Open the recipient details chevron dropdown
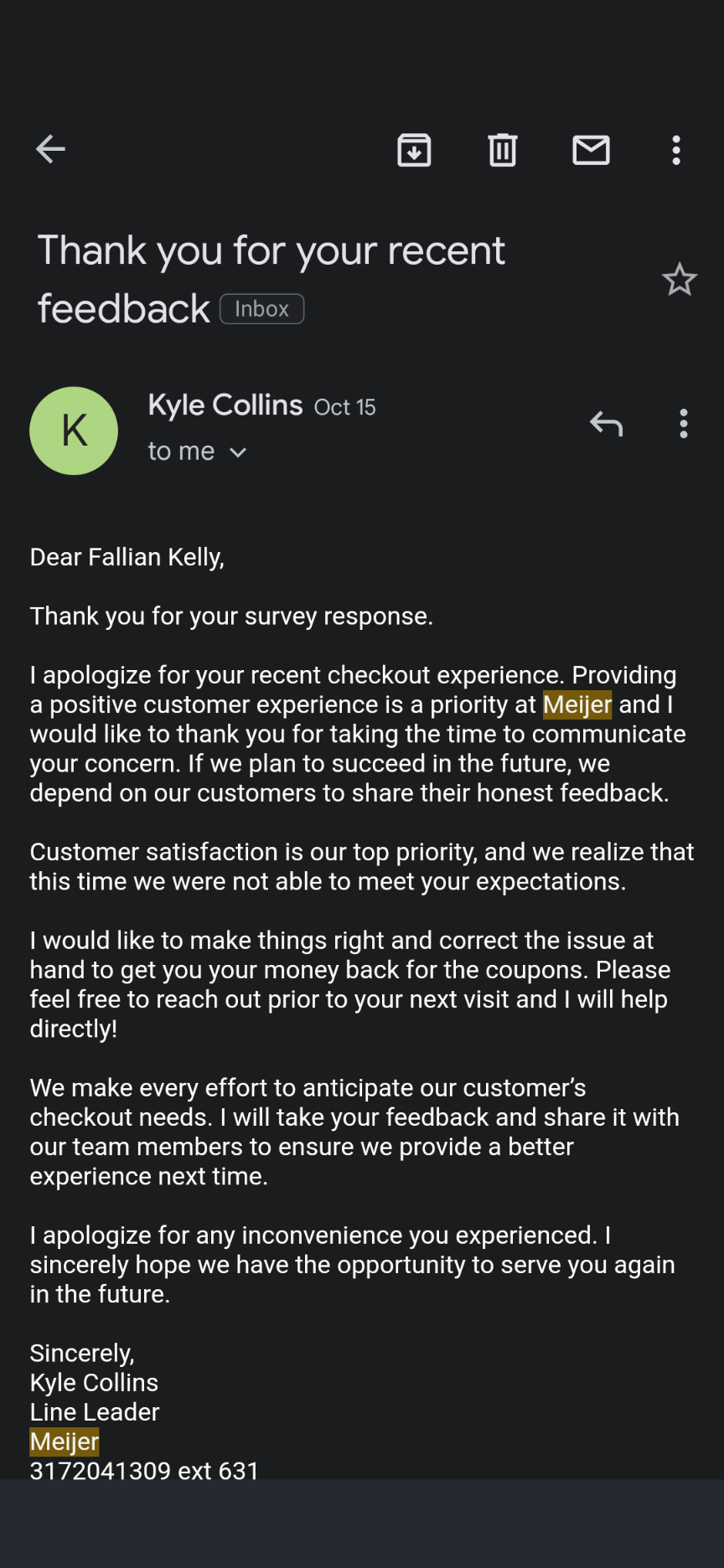The image size is (724, 1568). pyautogui.click(x=237, y=452)
